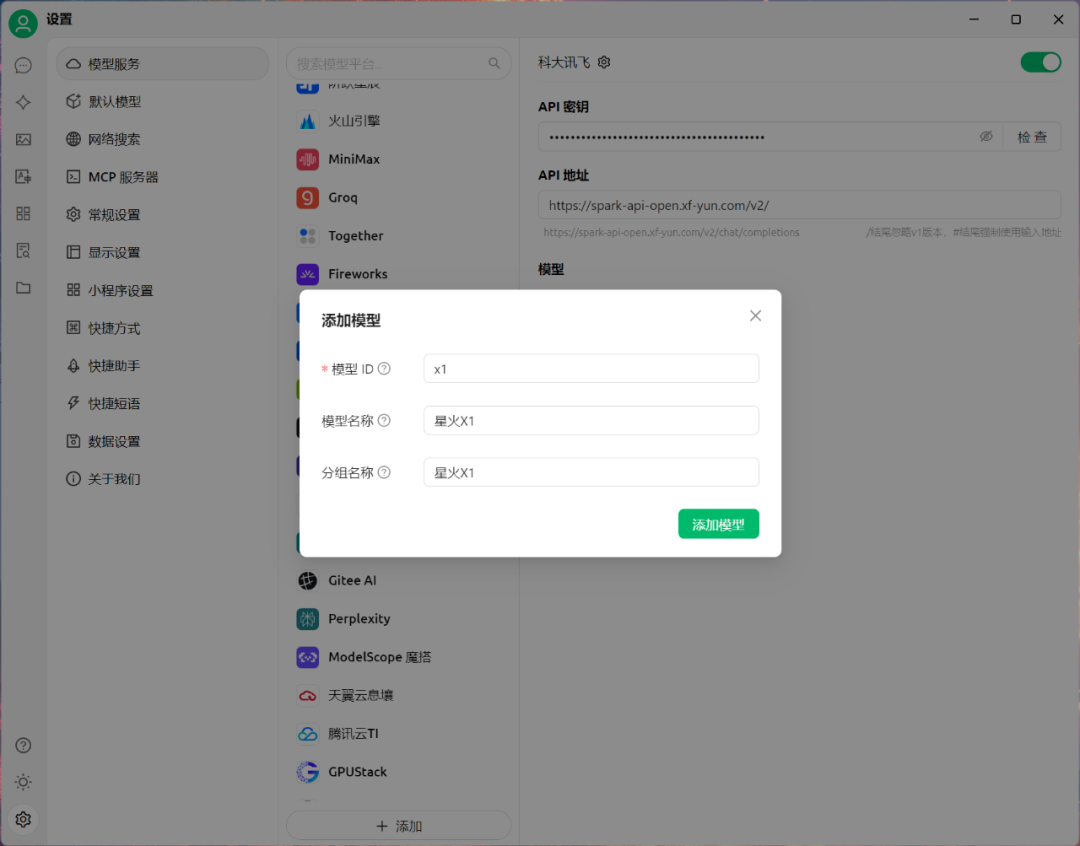Image resolution: width=1080 pixels, height=846 pixels.
Task: Click the MiniMax provider icon
Action: point(308,159)
